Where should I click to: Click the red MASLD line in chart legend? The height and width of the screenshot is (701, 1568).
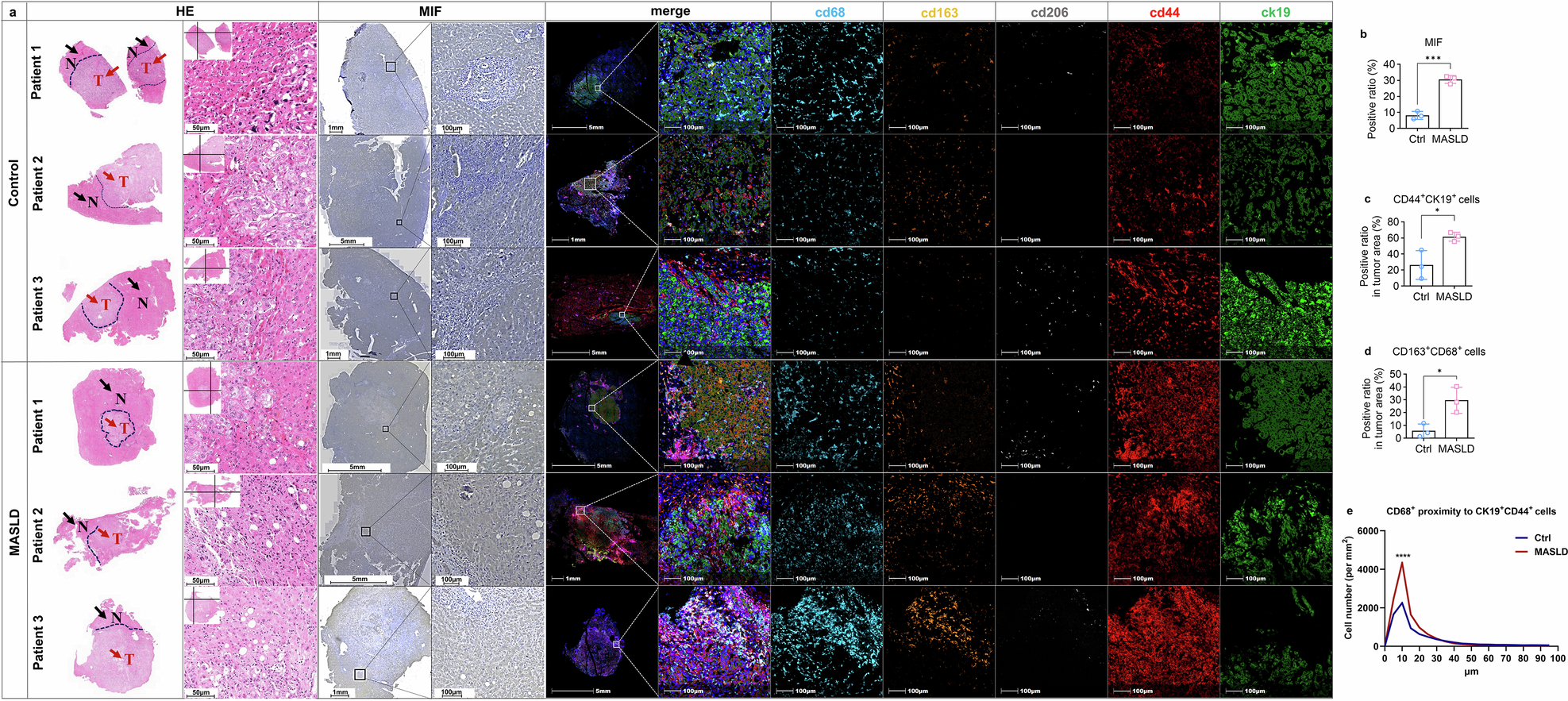click(x=1521, y=551)
